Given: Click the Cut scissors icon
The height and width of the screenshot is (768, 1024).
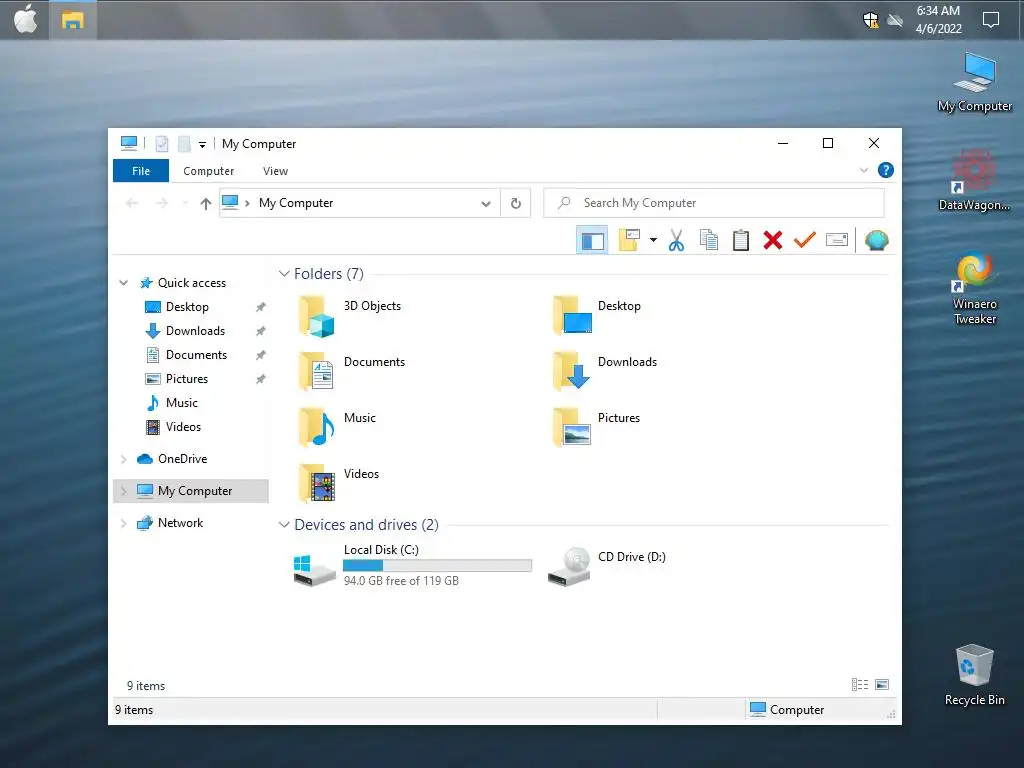Looking at the screenshot, I should (677, 240).
